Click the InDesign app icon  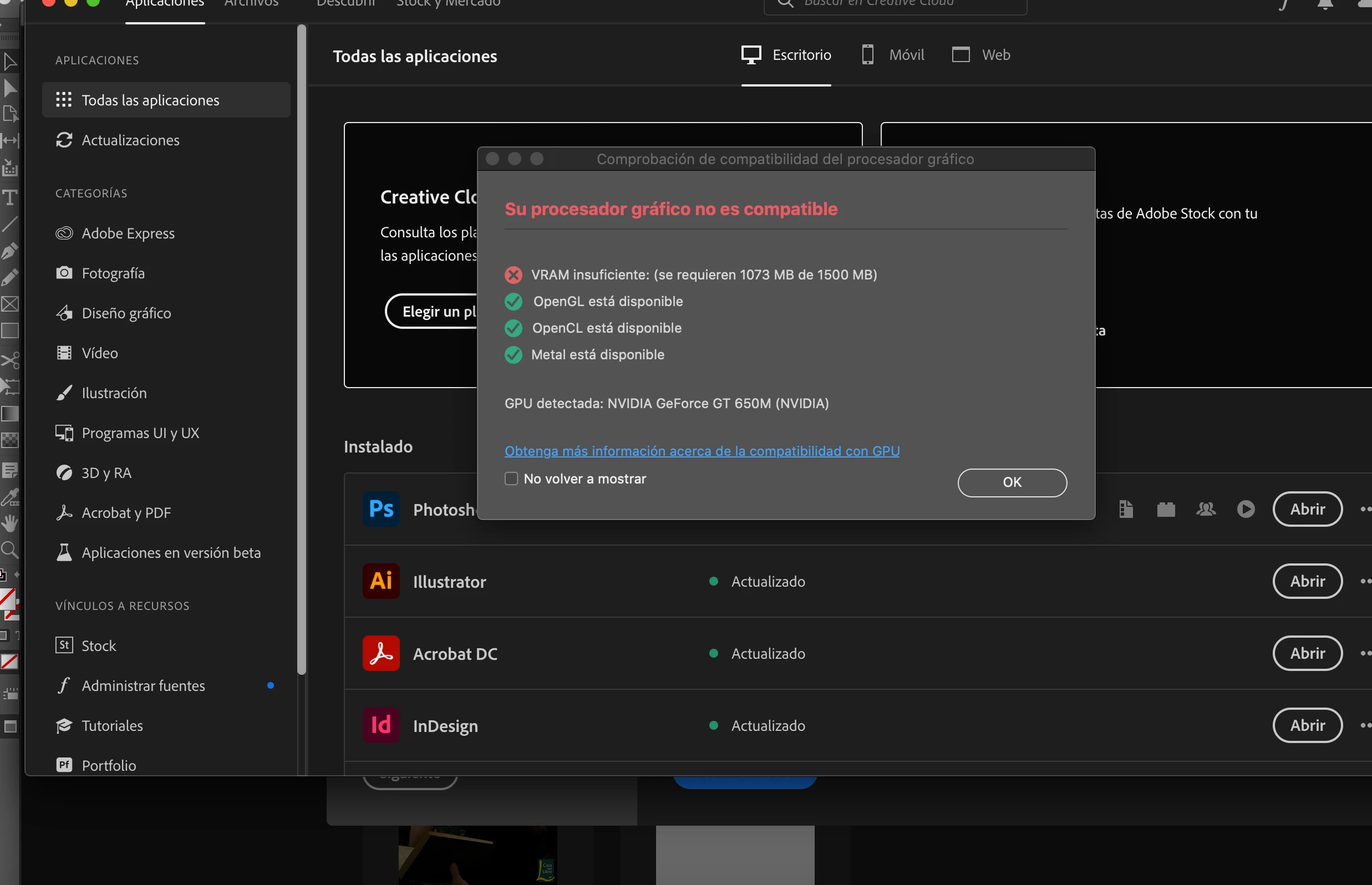click(x=380, y=725)
